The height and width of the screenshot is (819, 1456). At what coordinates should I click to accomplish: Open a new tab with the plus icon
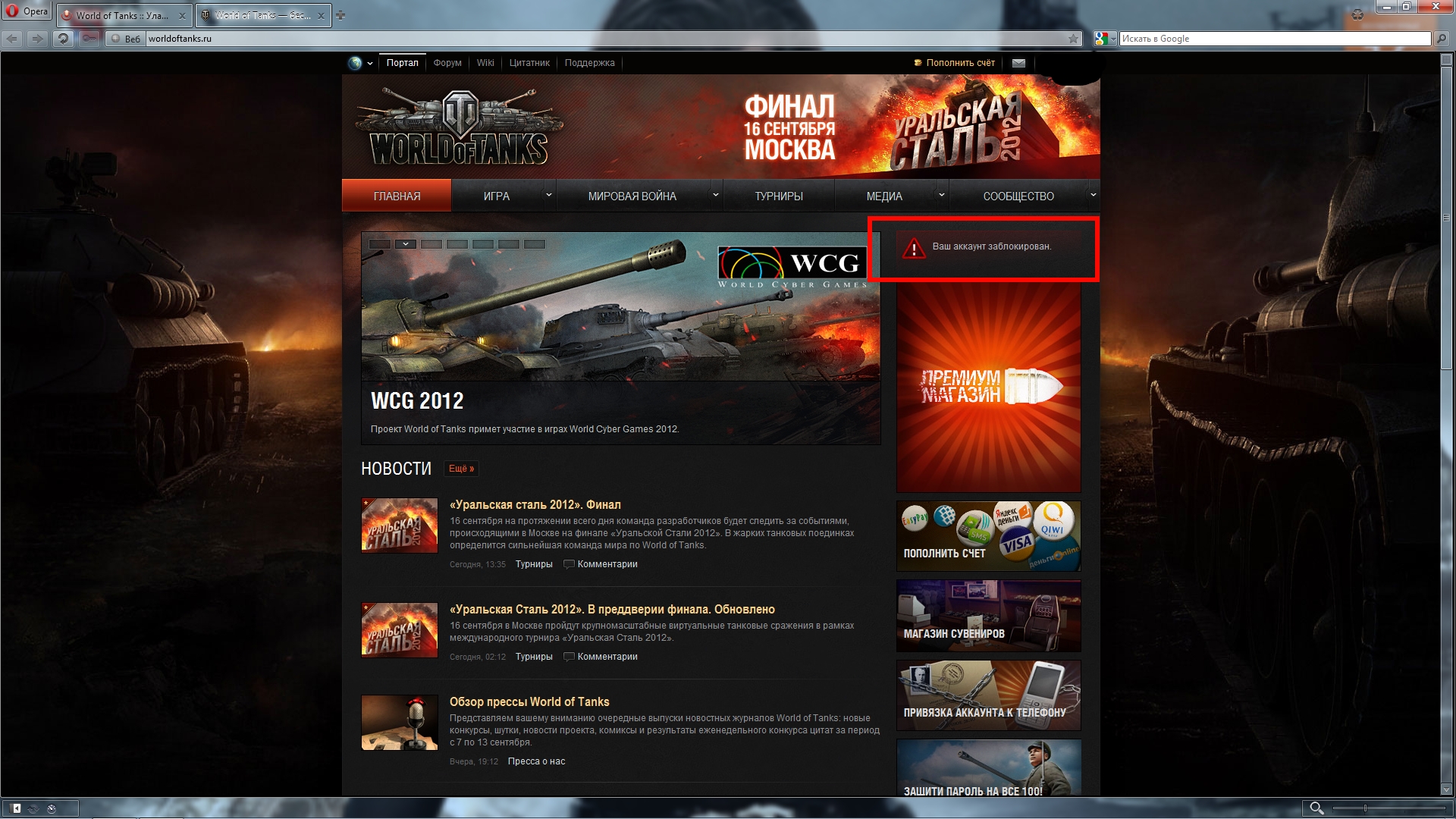[x=340, y=15]
